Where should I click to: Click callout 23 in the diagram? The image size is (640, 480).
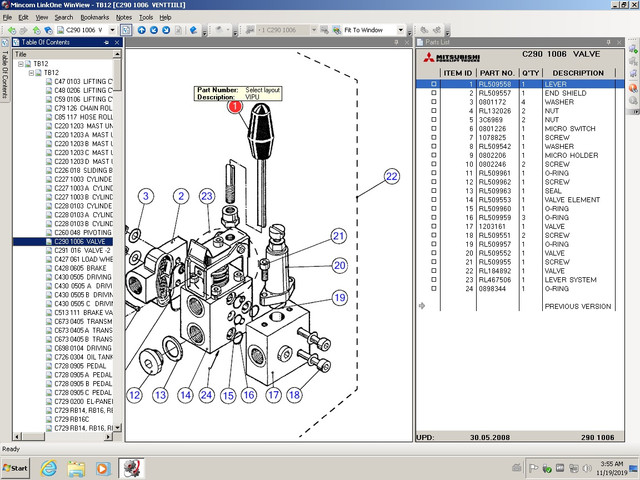(x=207, y=196)
